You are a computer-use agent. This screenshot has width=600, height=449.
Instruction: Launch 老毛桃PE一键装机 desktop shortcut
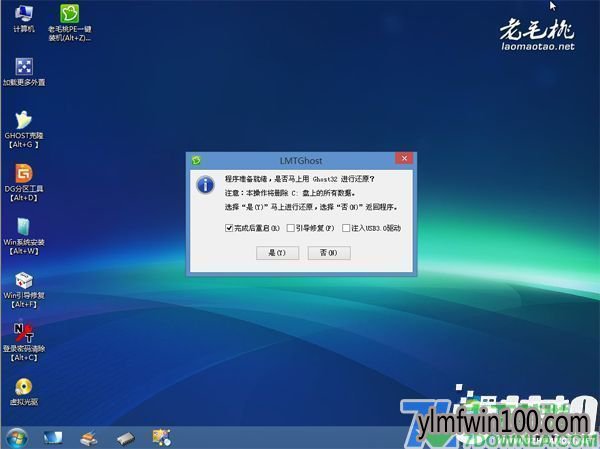tap(70, 22)
